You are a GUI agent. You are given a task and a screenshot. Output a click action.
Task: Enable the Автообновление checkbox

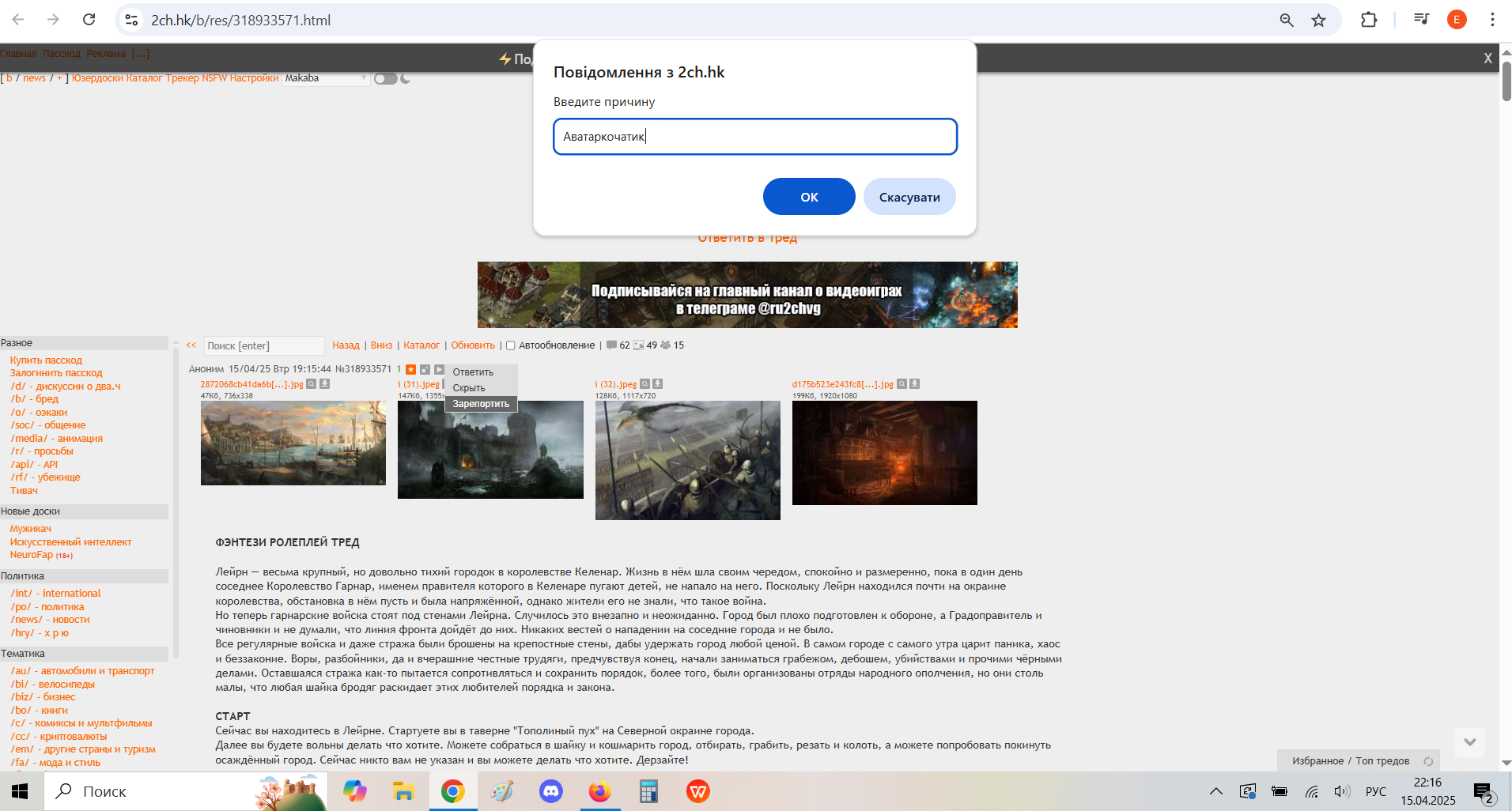[510, 345]
